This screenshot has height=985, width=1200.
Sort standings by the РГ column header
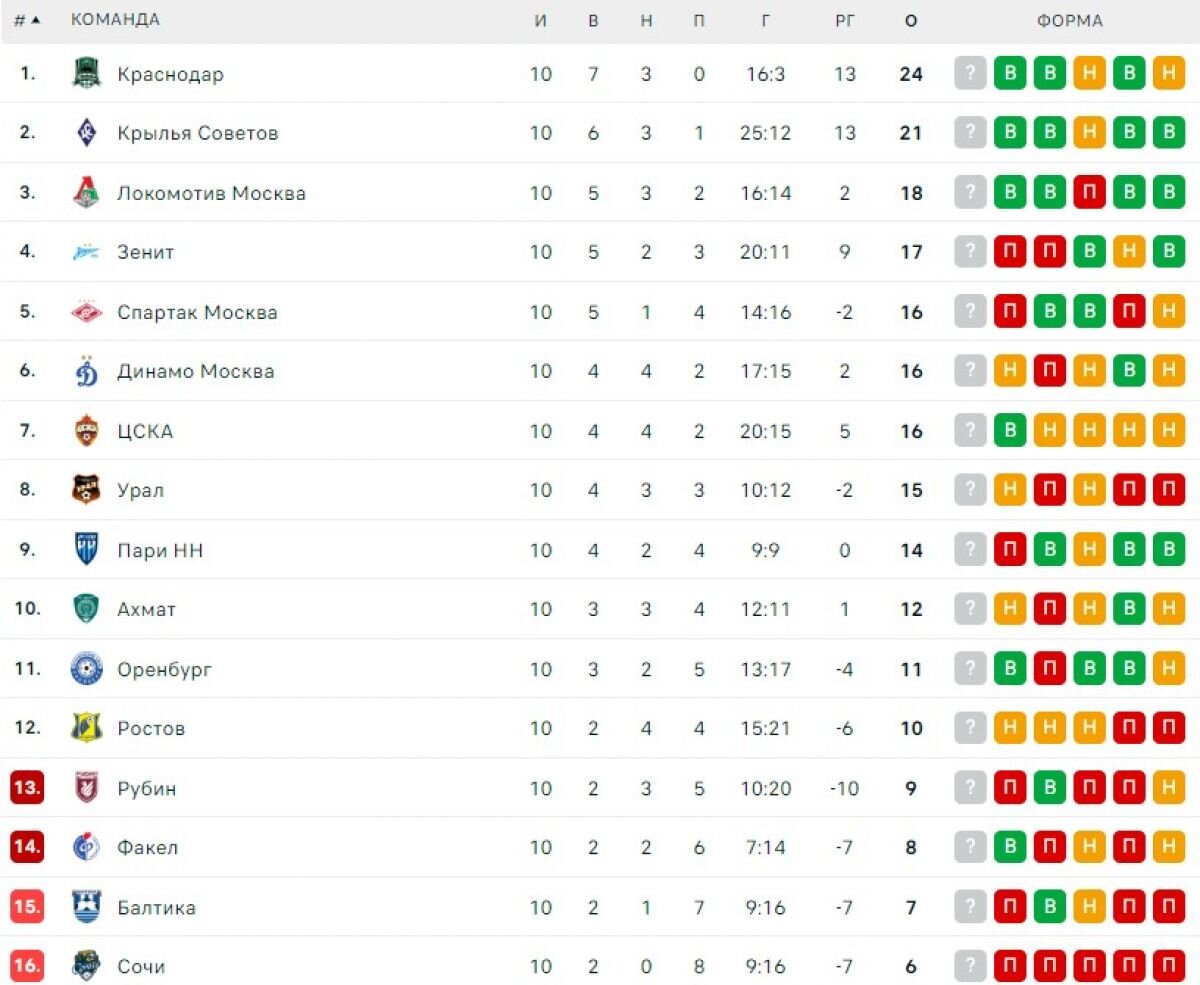pos(845,21)
